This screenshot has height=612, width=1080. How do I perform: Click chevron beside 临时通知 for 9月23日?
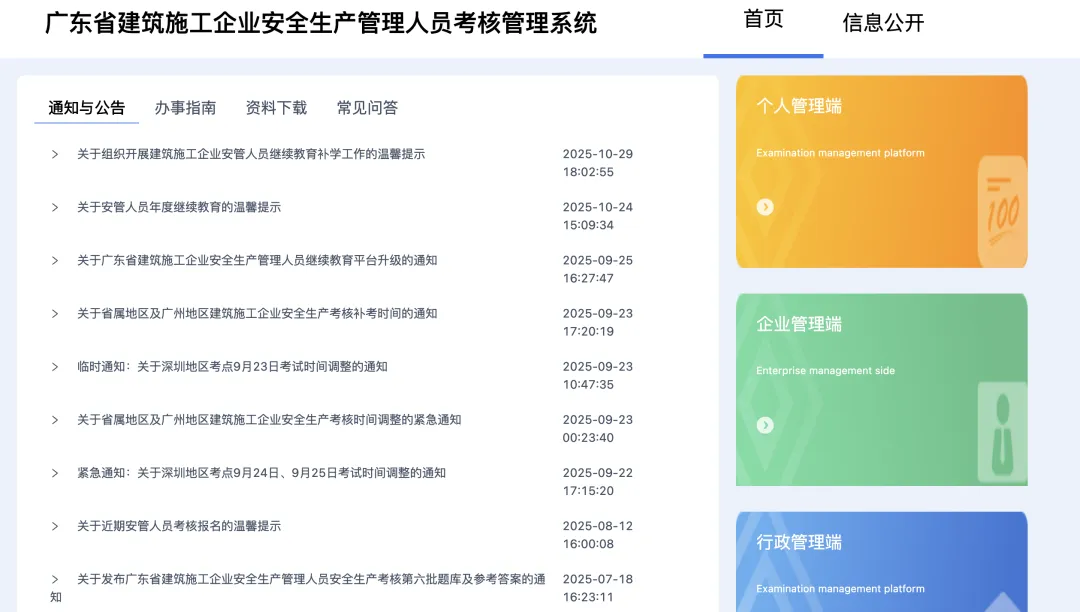pos(55,366)
